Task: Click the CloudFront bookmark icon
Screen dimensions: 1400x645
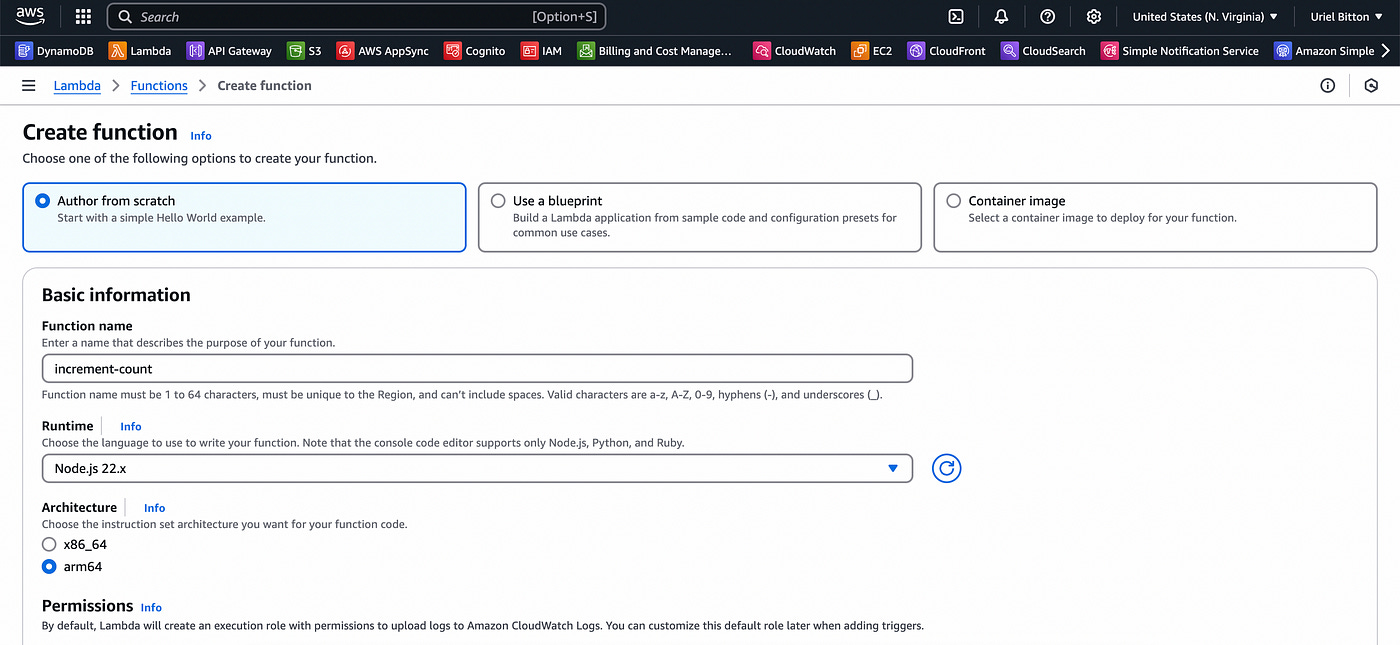Action: (x=916, y=51)
